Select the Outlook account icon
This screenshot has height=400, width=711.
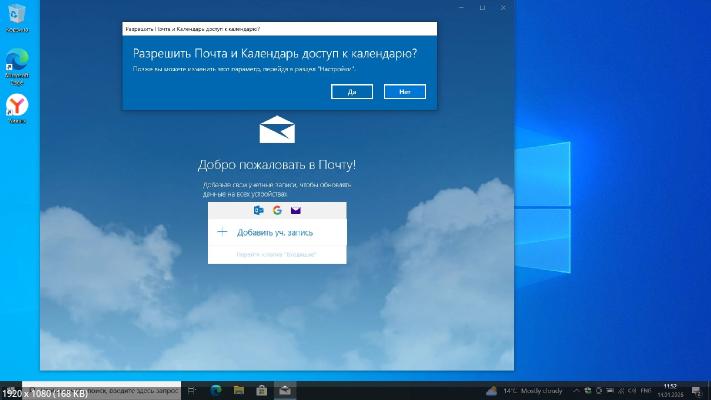click(x=259, y=211)
